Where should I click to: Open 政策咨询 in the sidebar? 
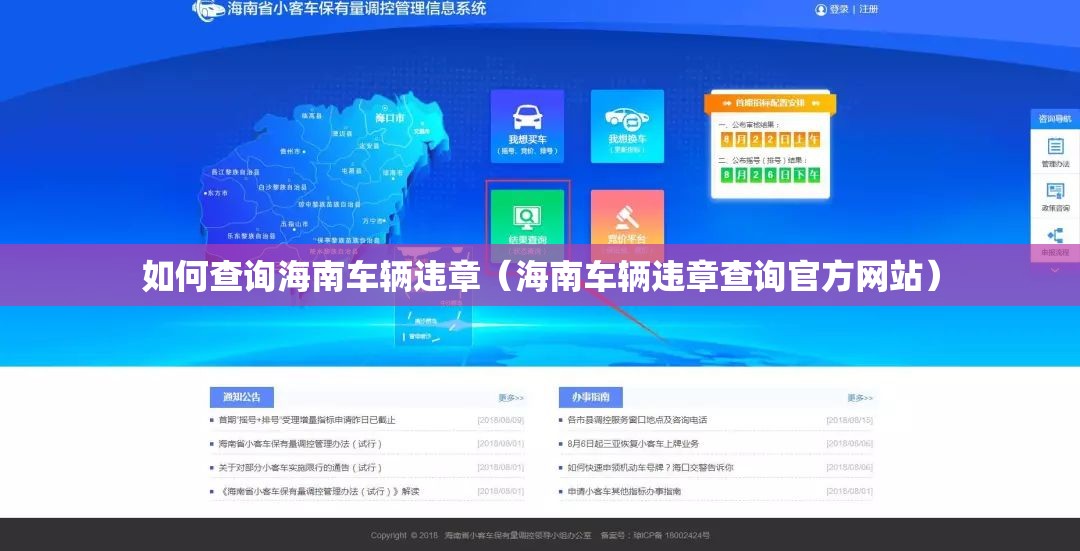coord(1055,196)
